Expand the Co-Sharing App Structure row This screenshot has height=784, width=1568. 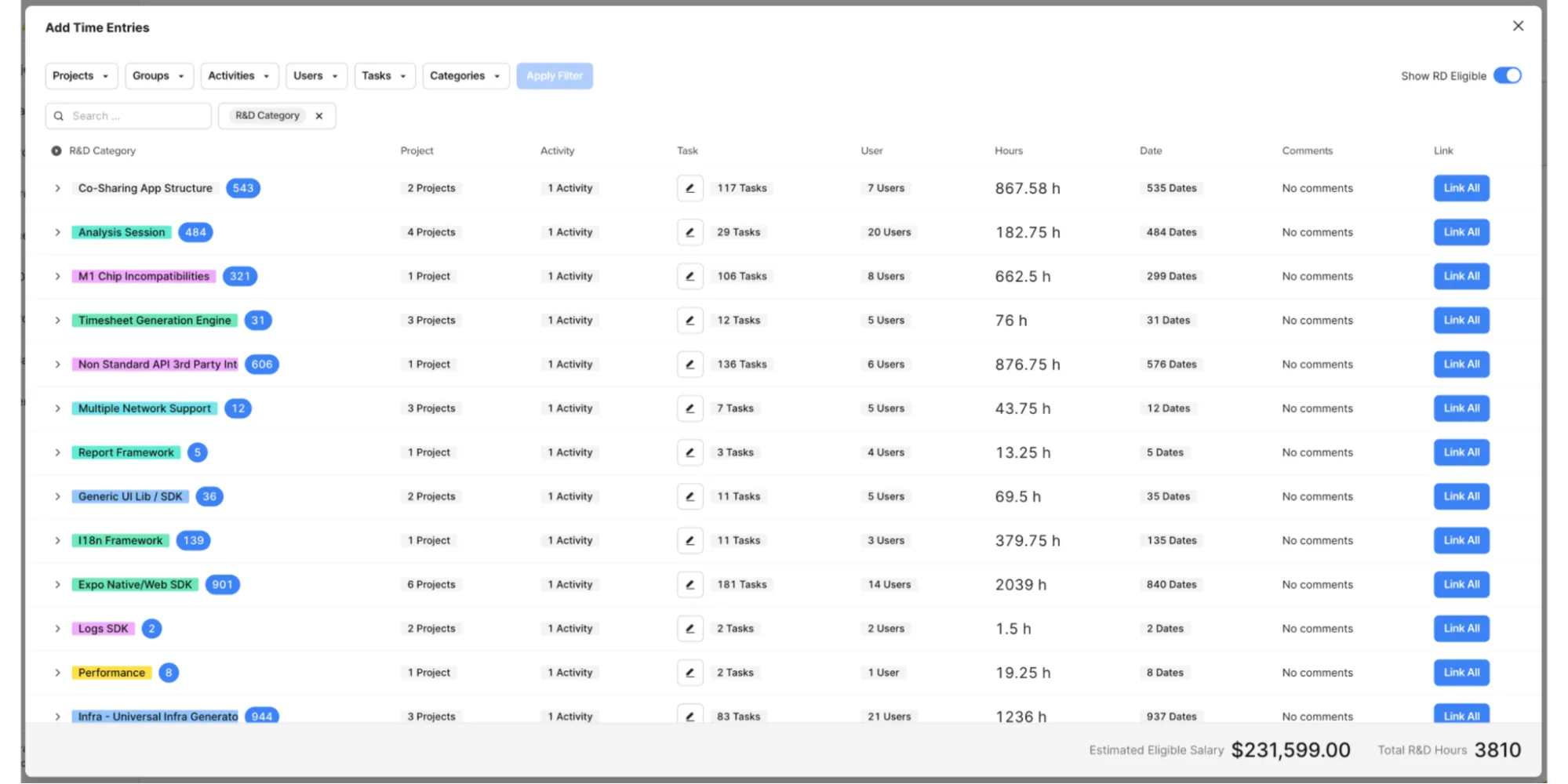click(x=57, y=188)
